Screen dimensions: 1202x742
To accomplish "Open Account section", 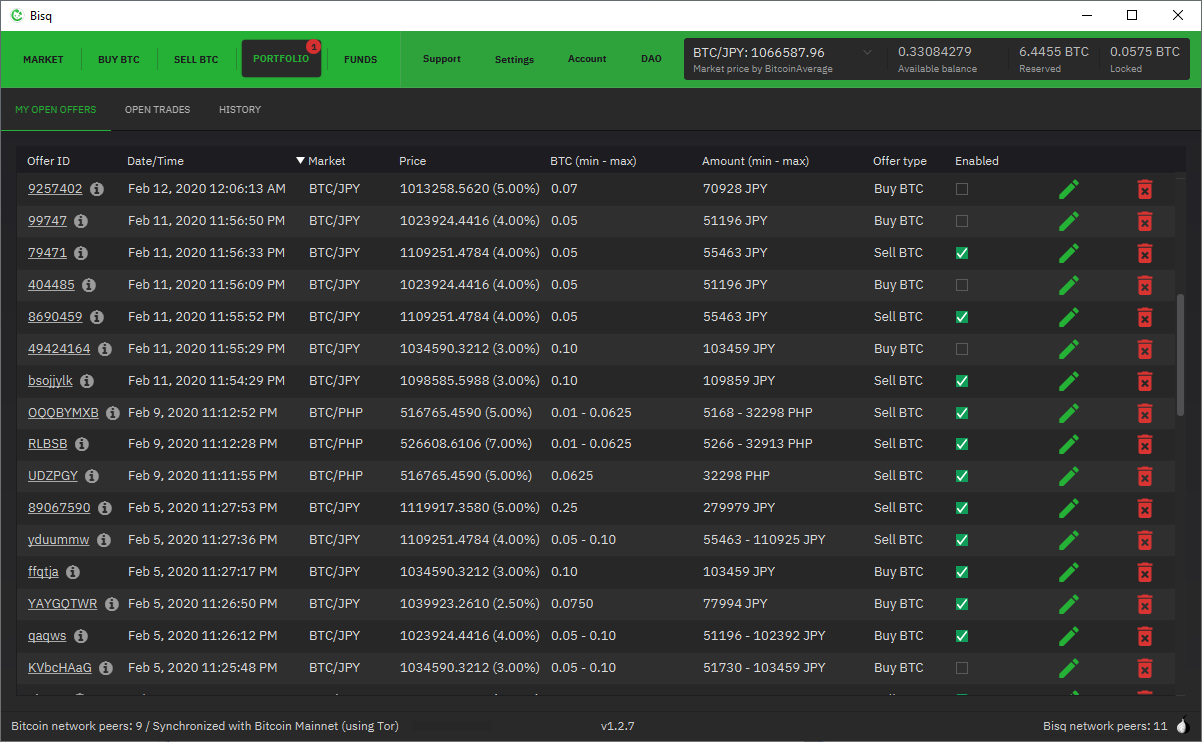I will (x=587, y=59).
